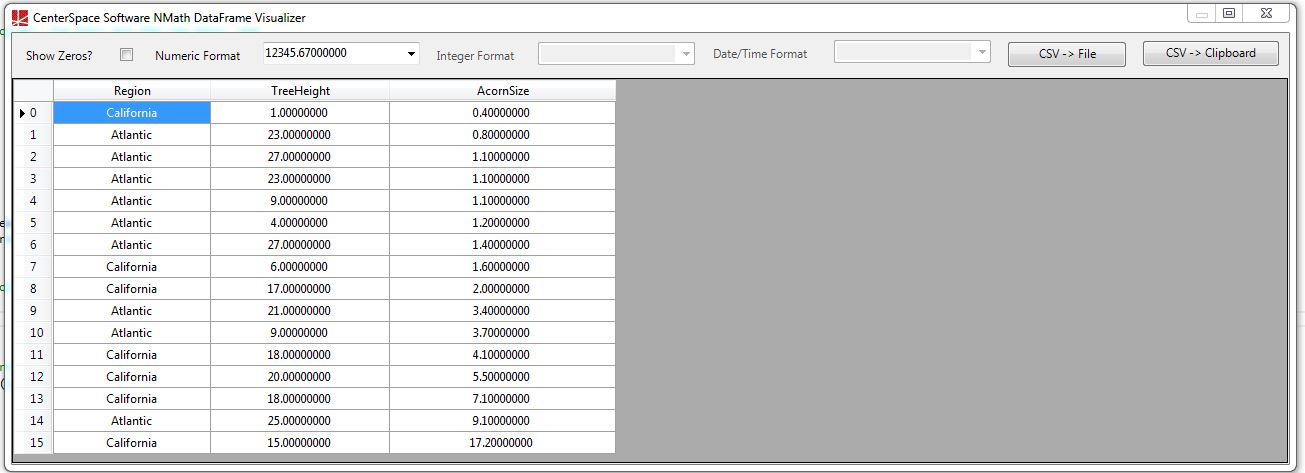Enable the Show Zeros checkbox
Screen dimensions: 1305x473
pyautogui.click(x=127, y=54)
